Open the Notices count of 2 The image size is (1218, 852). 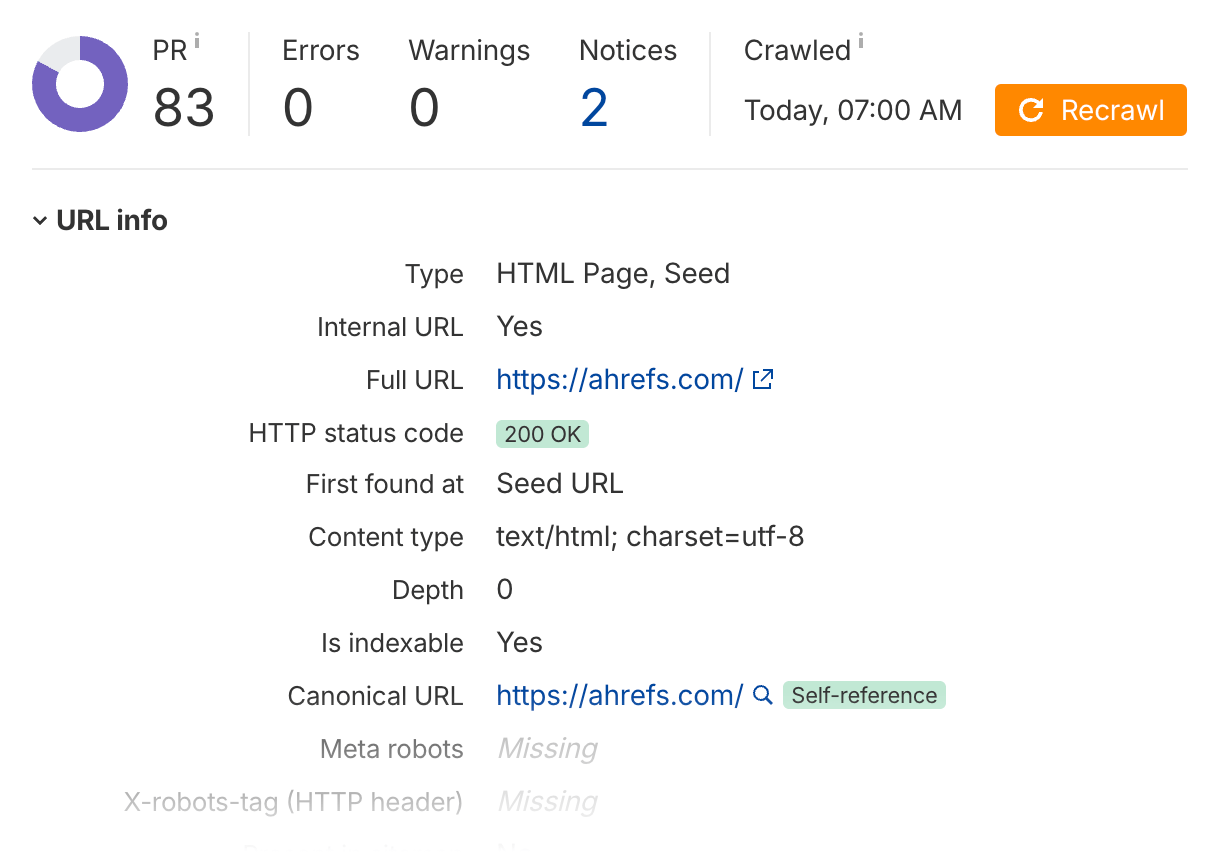594,108
